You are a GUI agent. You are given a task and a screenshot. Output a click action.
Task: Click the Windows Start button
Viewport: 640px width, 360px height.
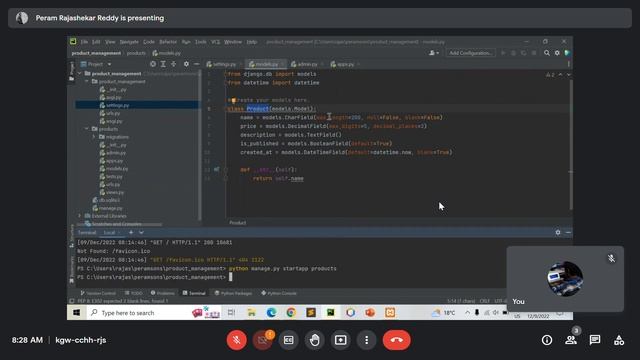pyautogui.click(x=76, y=313)
